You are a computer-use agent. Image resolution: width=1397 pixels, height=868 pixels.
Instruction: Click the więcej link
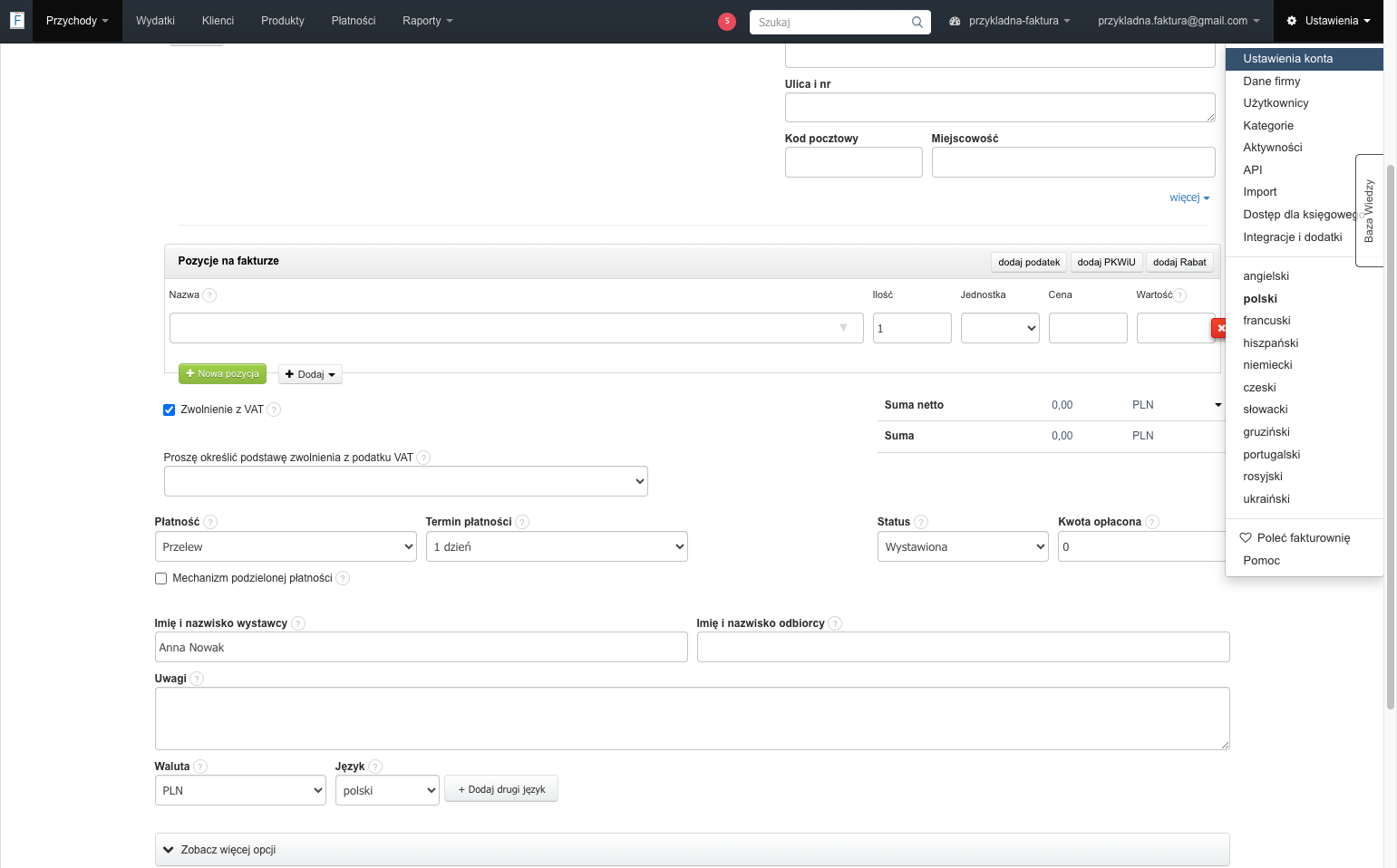tap(1189, 198)
